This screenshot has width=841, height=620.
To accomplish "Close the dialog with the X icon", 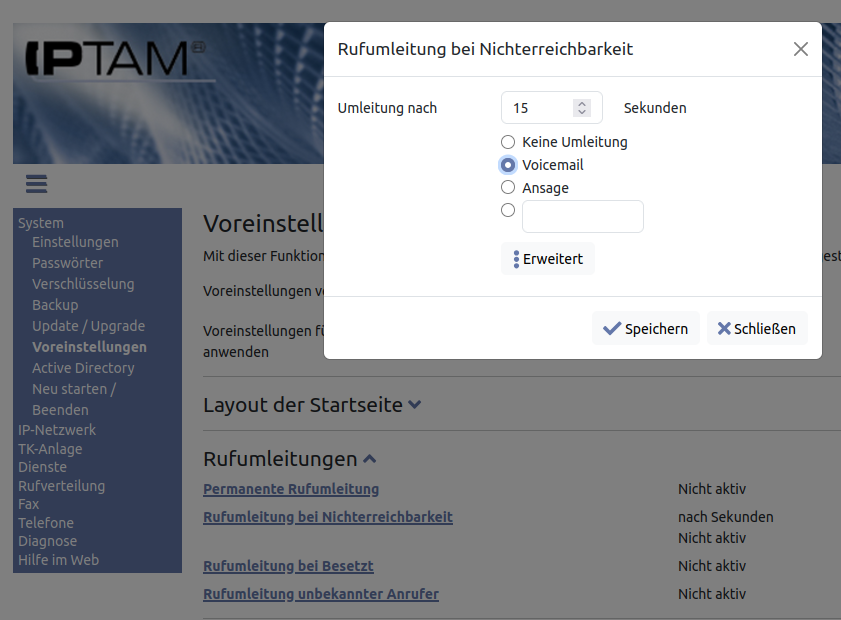I will pos(800,49).
